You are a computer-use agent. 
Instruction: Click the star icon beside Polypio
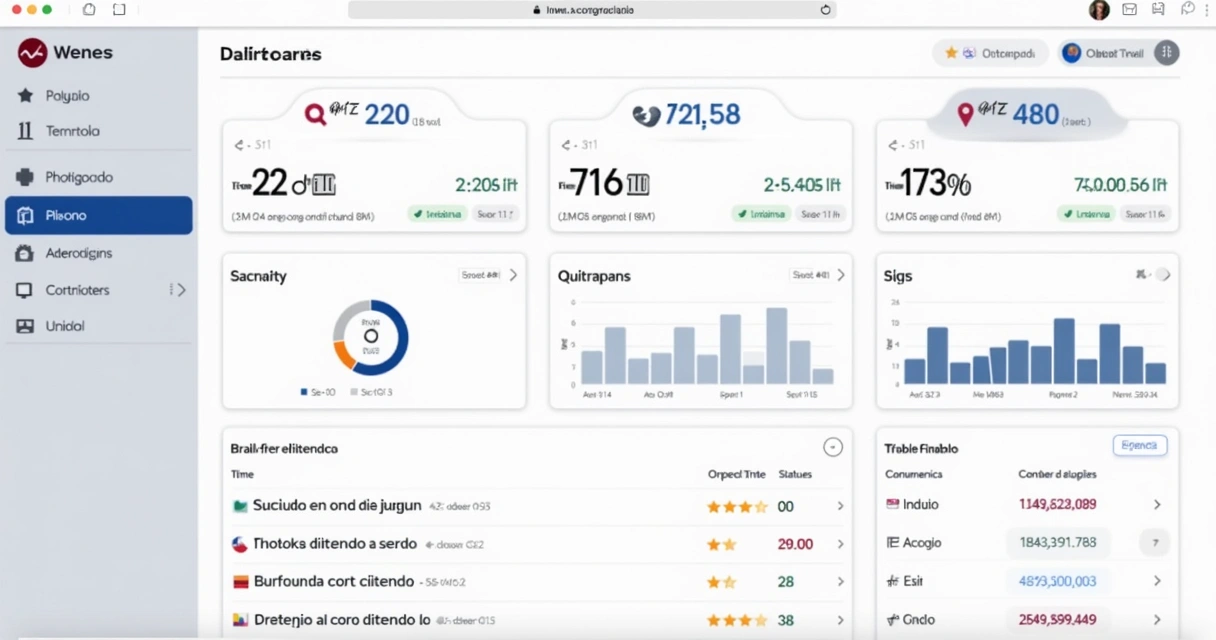click(x=26, y=96)
